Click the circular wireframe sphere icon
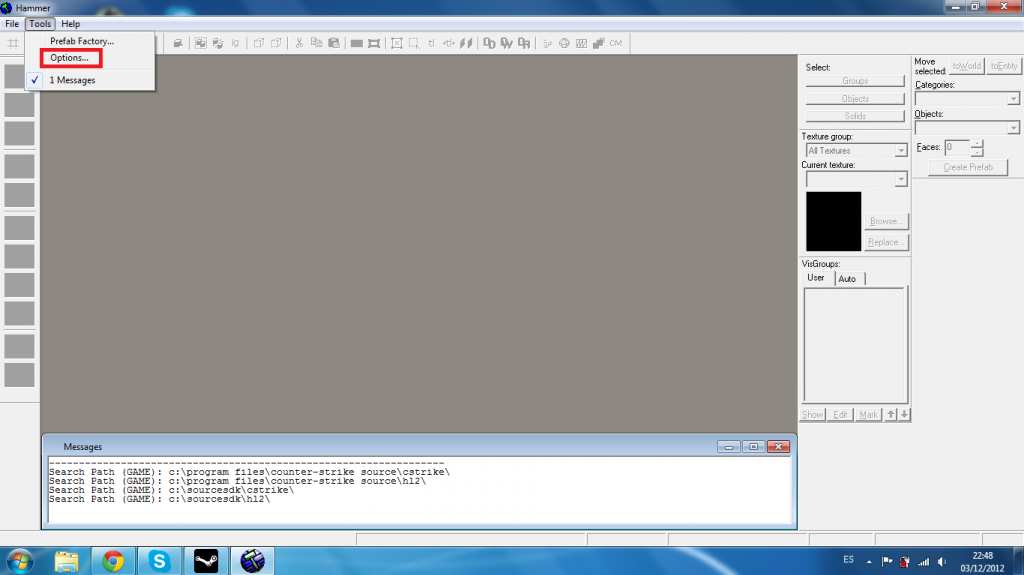Viewport: 1024px width, 575px height. (x=564, y=43)
